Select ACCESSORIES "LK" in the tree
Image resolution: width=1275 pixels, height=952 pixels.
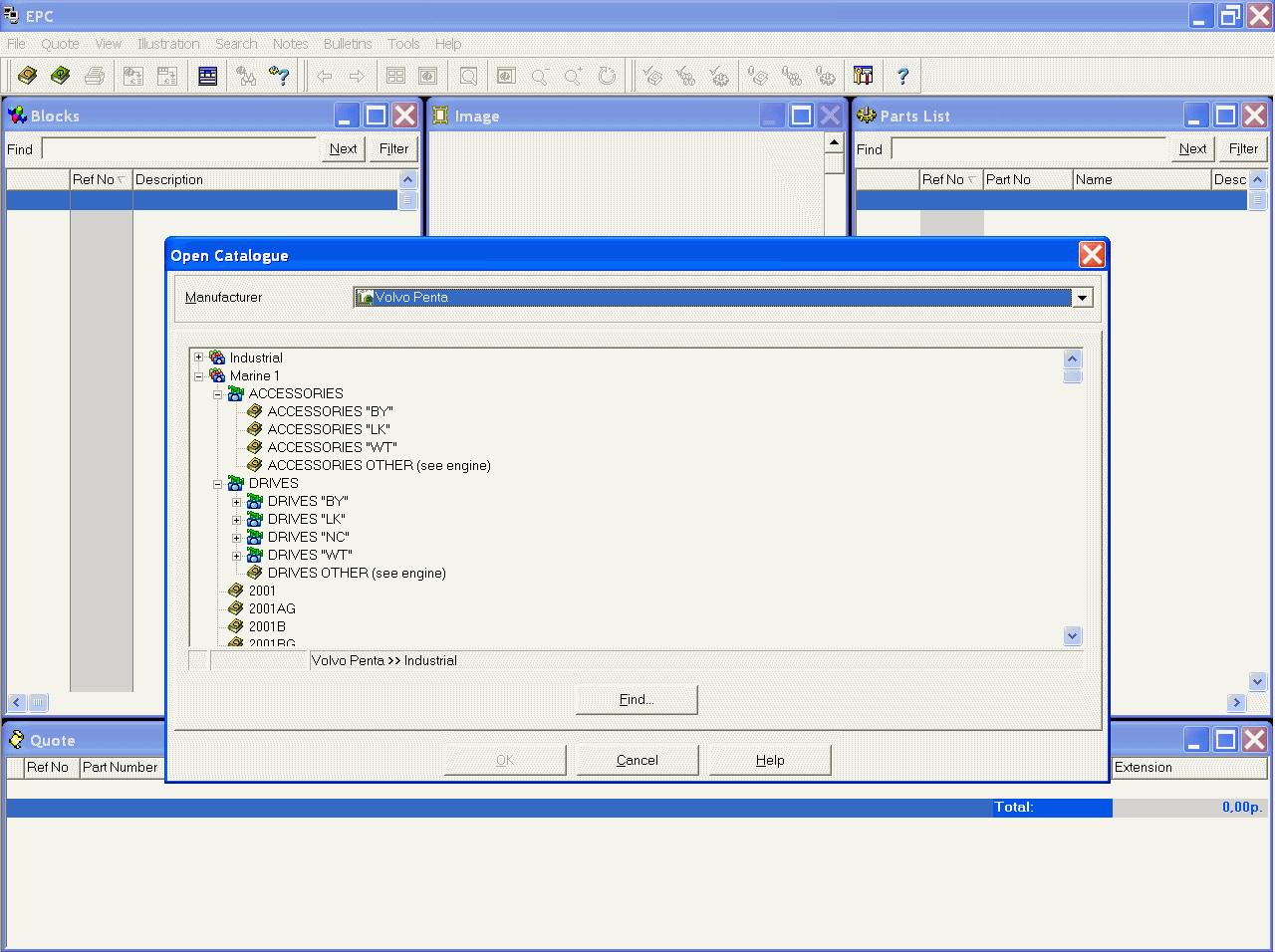(x=329, y=429)
